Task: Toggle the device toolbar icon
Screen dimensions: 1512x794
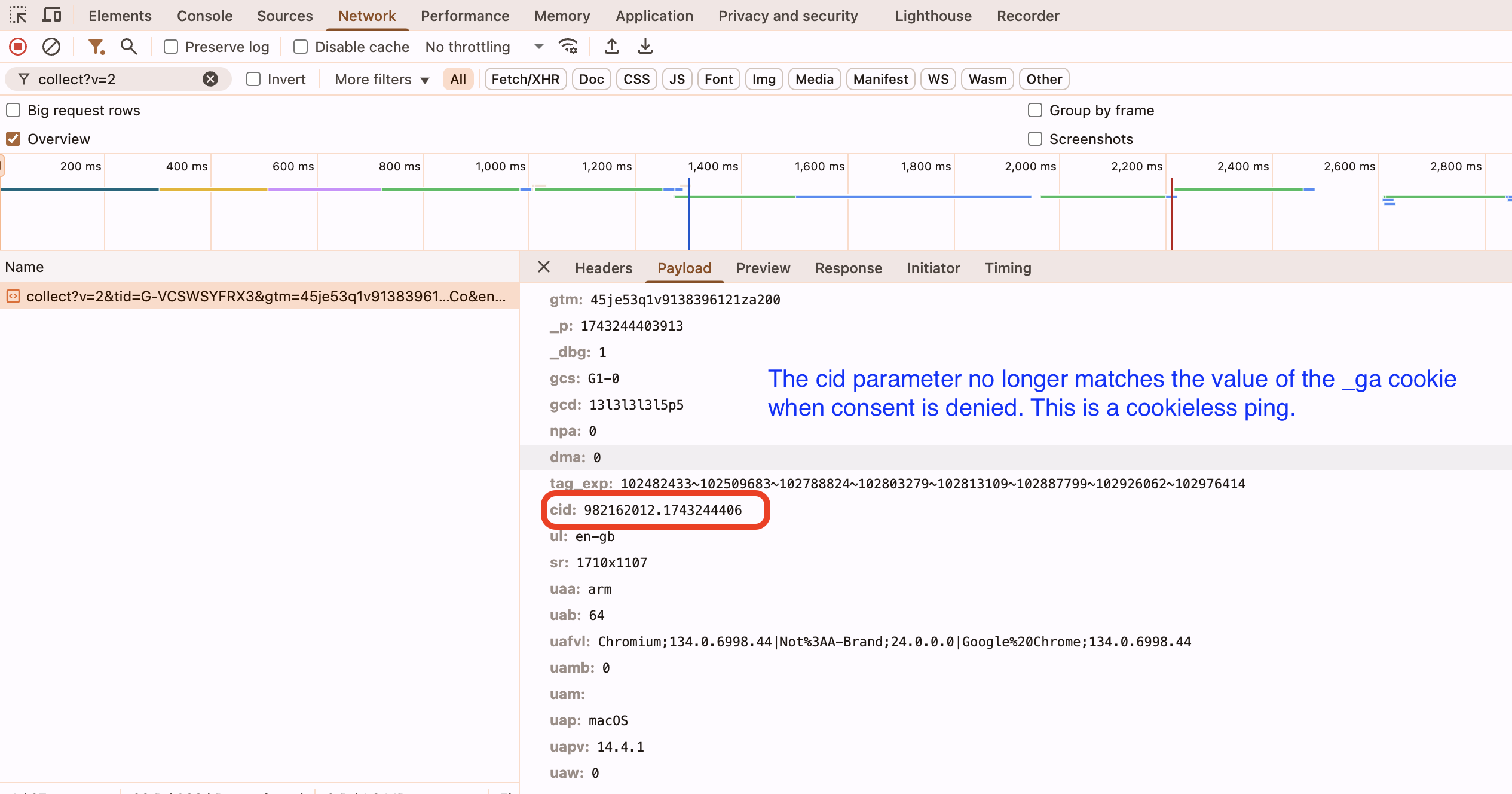Action: pos(52,15)
